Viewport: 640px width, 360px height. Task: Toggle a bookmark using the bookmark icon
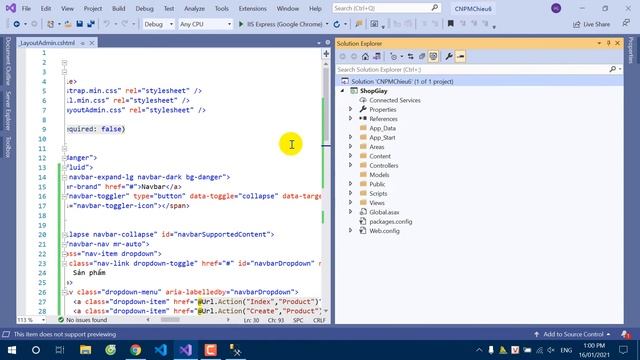coord(451,24)
